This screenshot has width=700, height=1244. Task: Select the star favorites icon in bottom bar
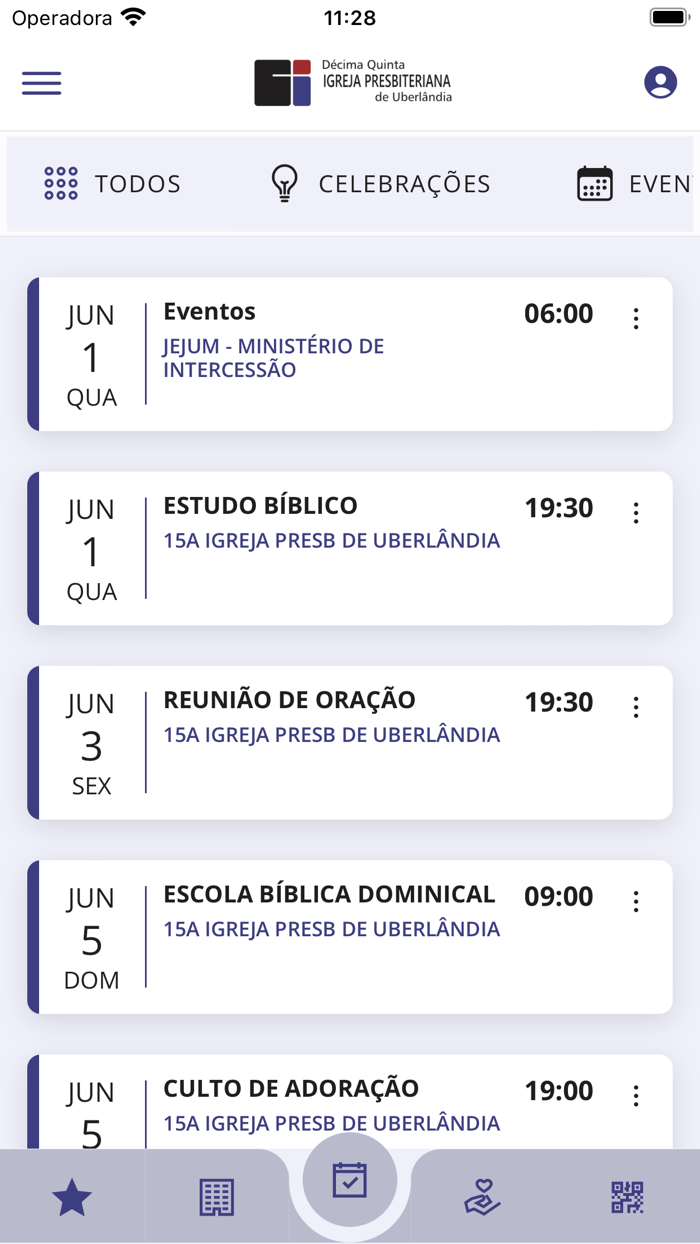(71, 1196)
